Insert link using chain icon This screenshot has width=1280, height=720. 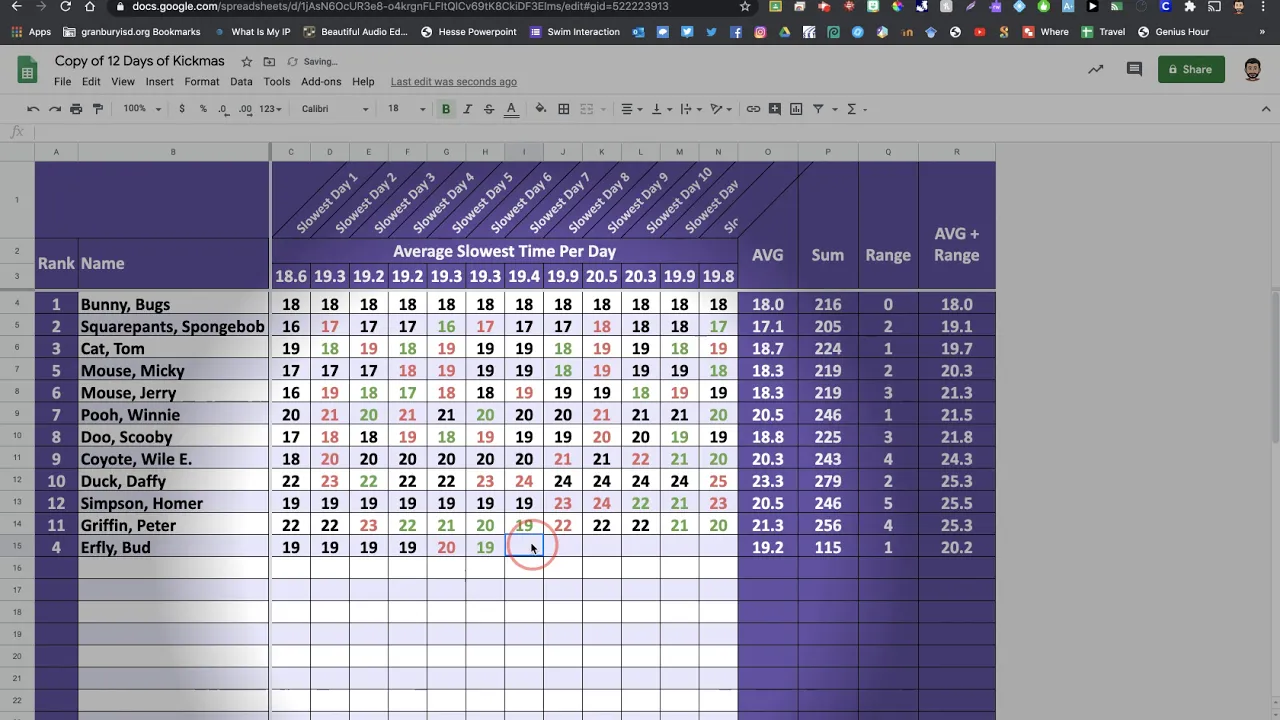pos(753,109)
